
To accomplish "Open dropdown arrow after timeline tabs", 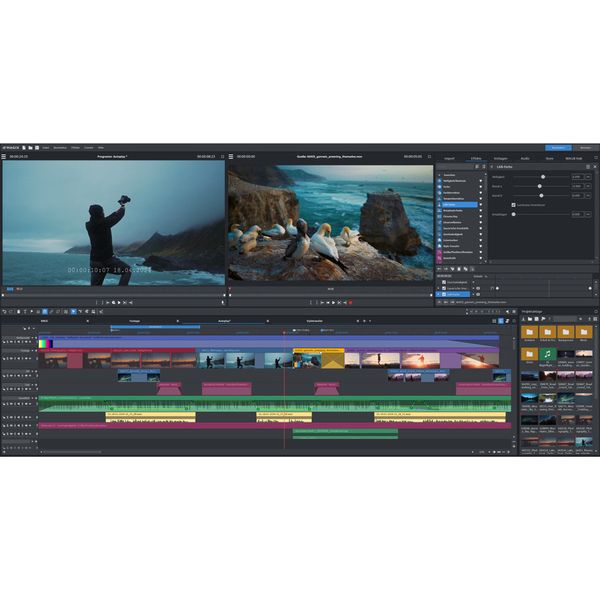I will click(370, 321).
